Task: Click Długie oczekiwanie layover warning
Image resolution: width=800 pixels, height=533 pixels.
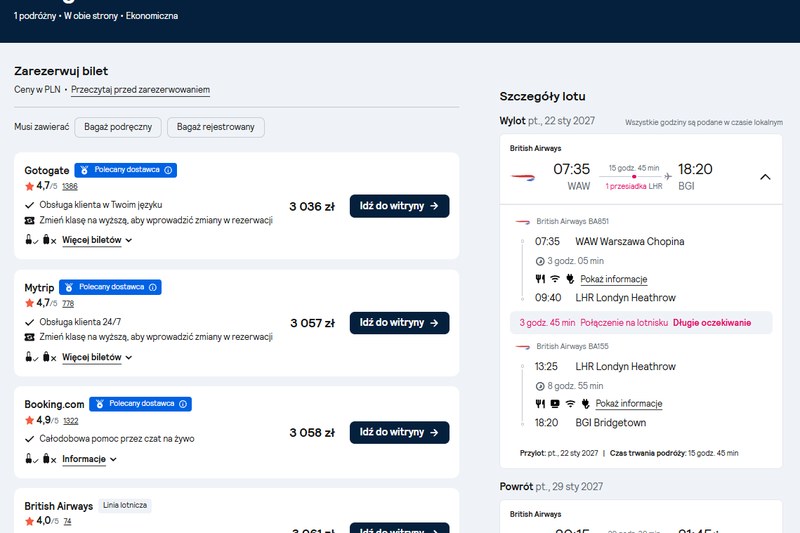Action: coord(712,323)
